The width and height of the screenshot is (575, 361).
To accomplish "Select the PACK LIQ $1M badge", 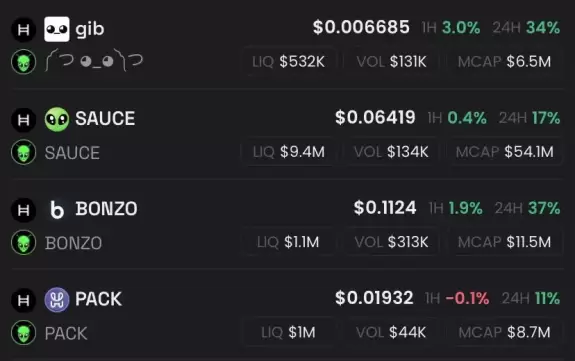I will [289, 332].
